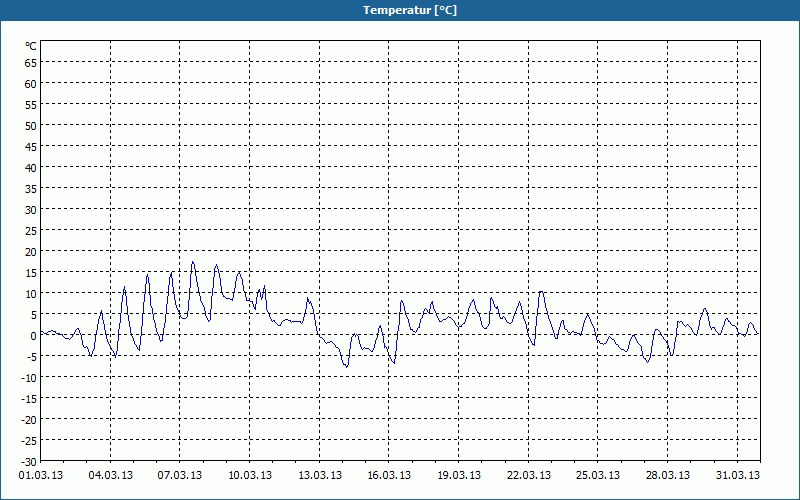This screenshot has width=800, height=500.
Task: Click the -25 value on the temperature axis
Action: (29, 441)
